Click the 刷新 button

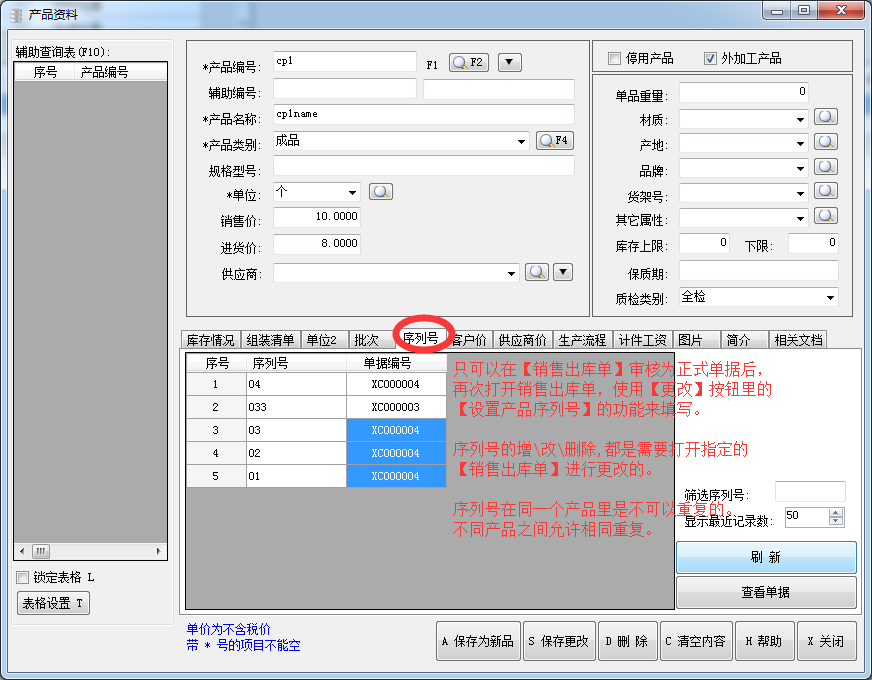coord(766,557)
